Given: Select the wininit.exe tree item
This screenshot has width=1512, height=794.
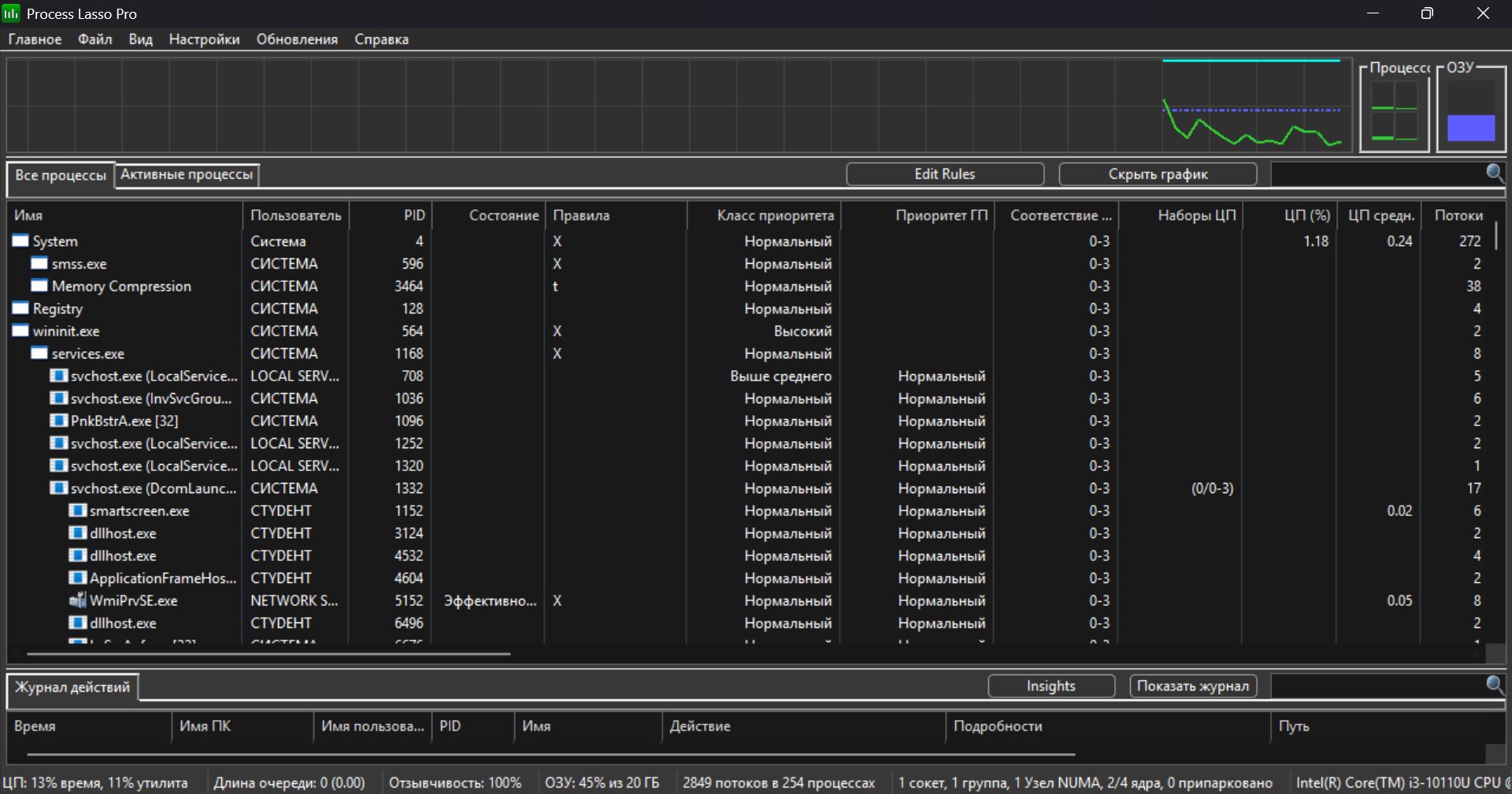Looking at the screenshot, I should tap(66, 332).
